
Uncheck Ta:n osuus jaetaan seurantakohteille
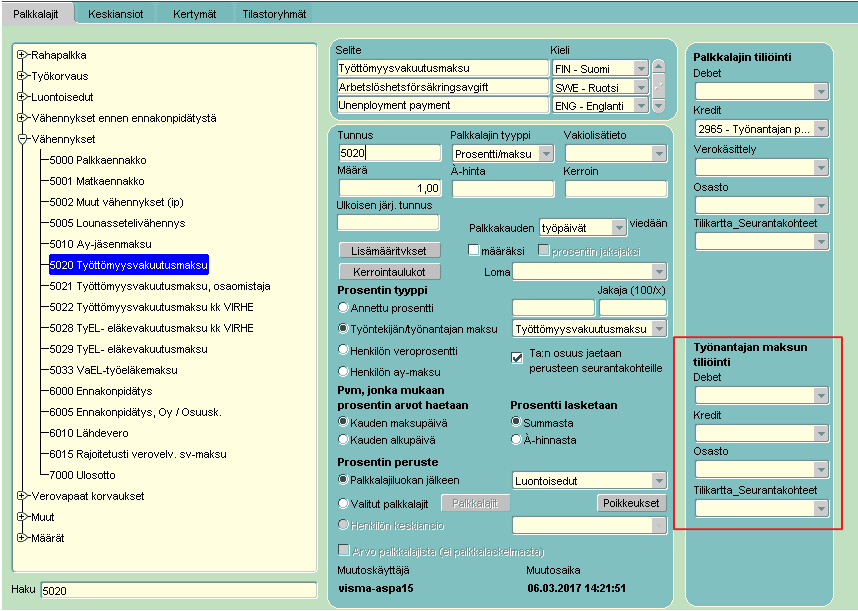tap(517, 358)
